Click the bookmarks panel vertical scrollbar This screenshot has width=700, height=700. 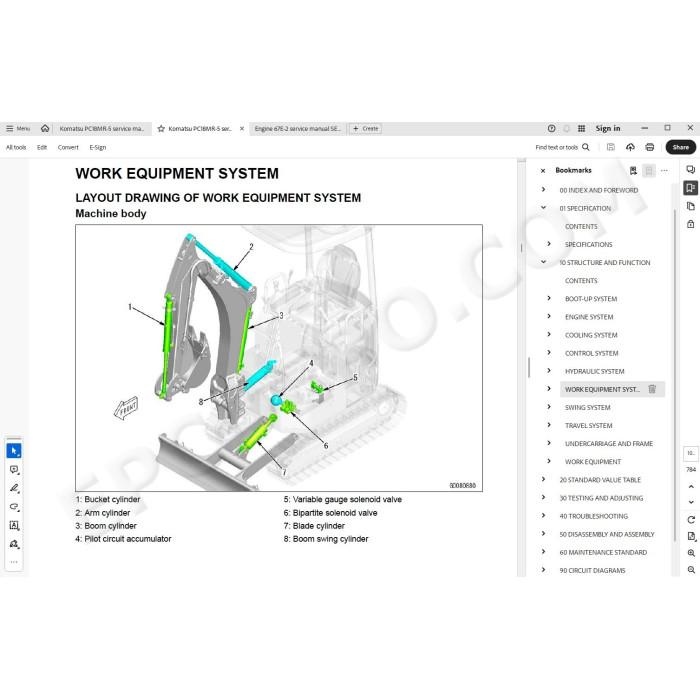[674, 375]
